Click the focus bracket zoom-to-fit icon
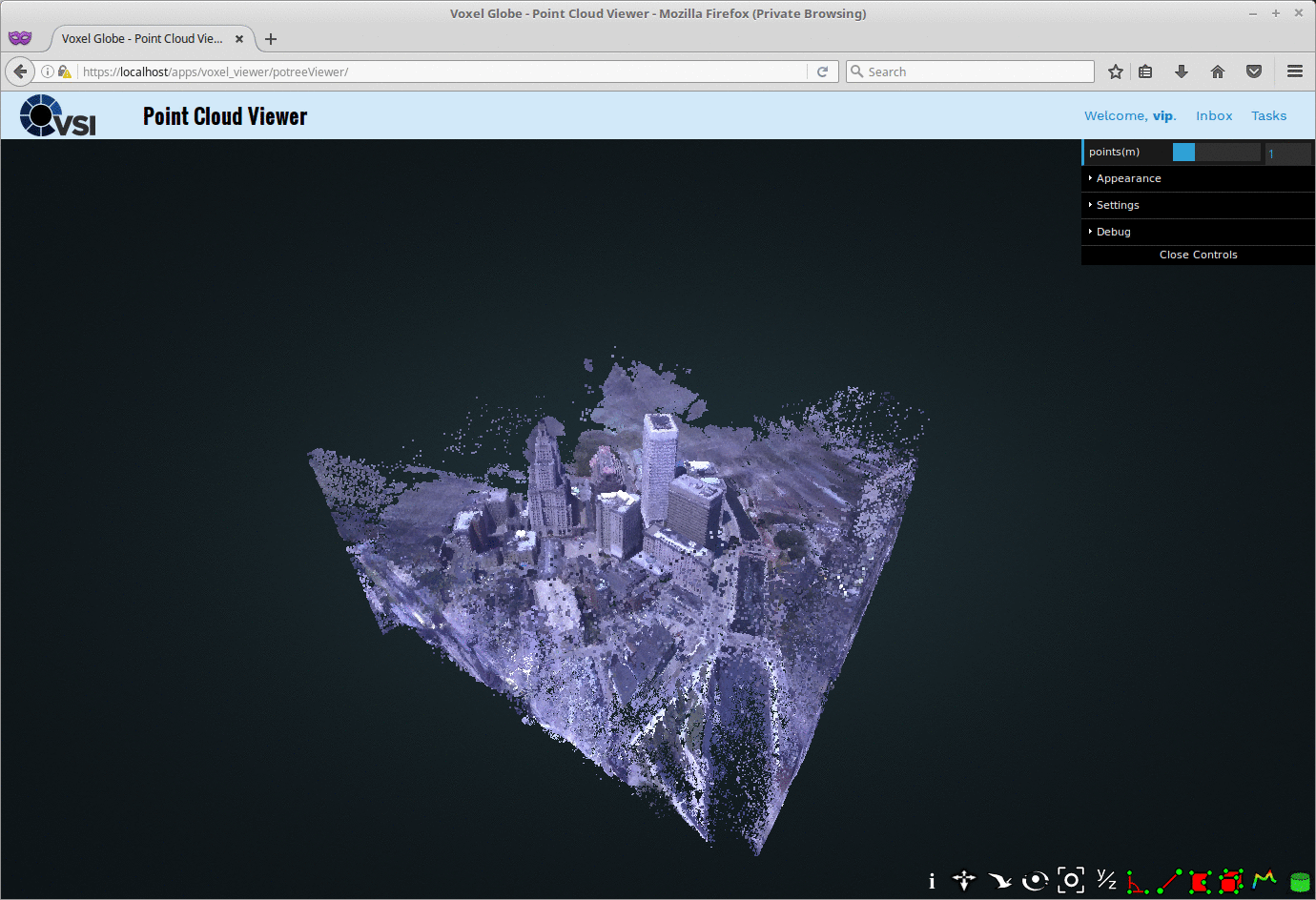1316x900 pixels. click(x=1071, y=880)
